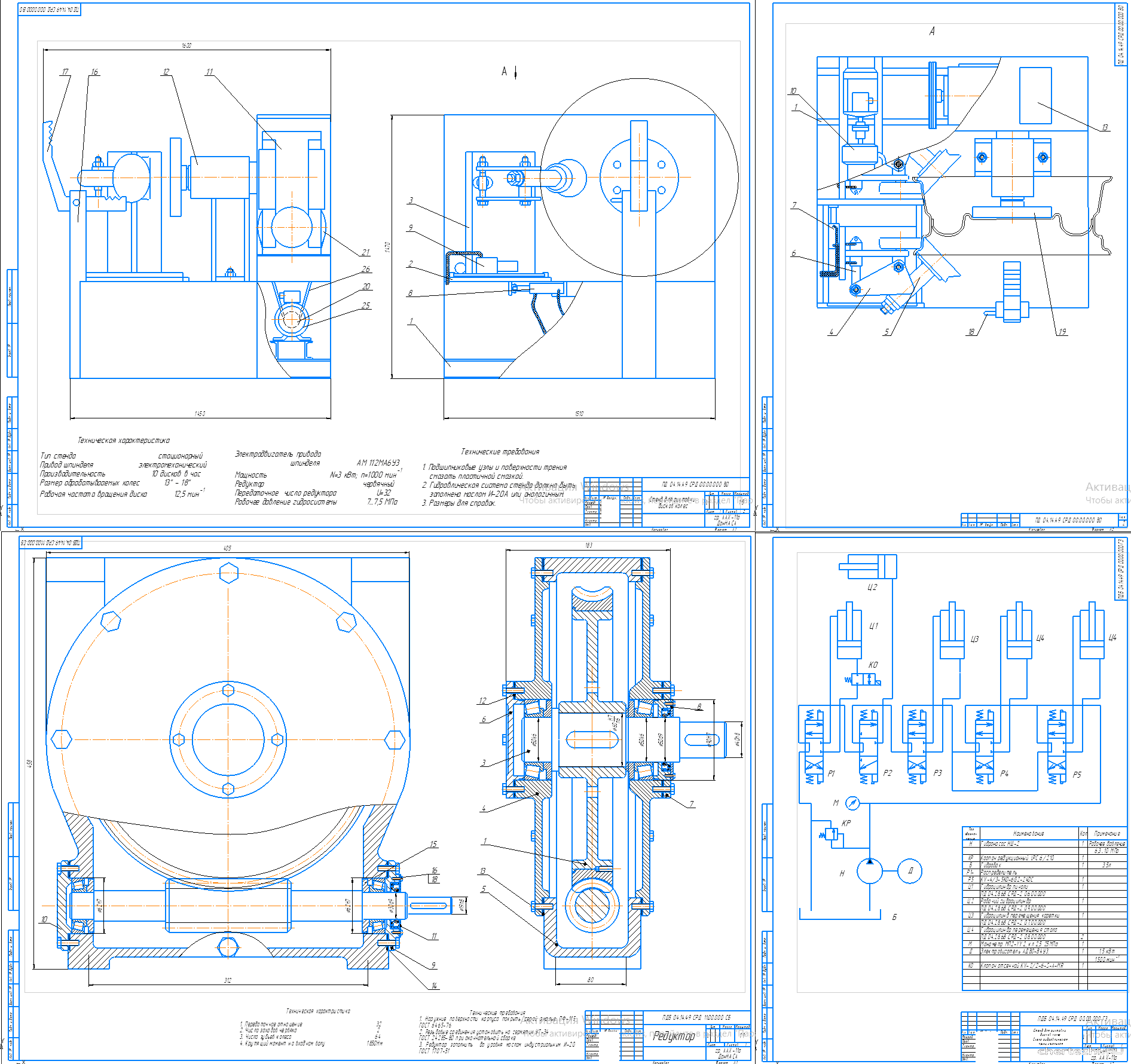Click the "Редуктор" title block text
Image resolution: width=1131 pixels, height=1064 pixels.
pyautogui.click(x=674, y=1036)
